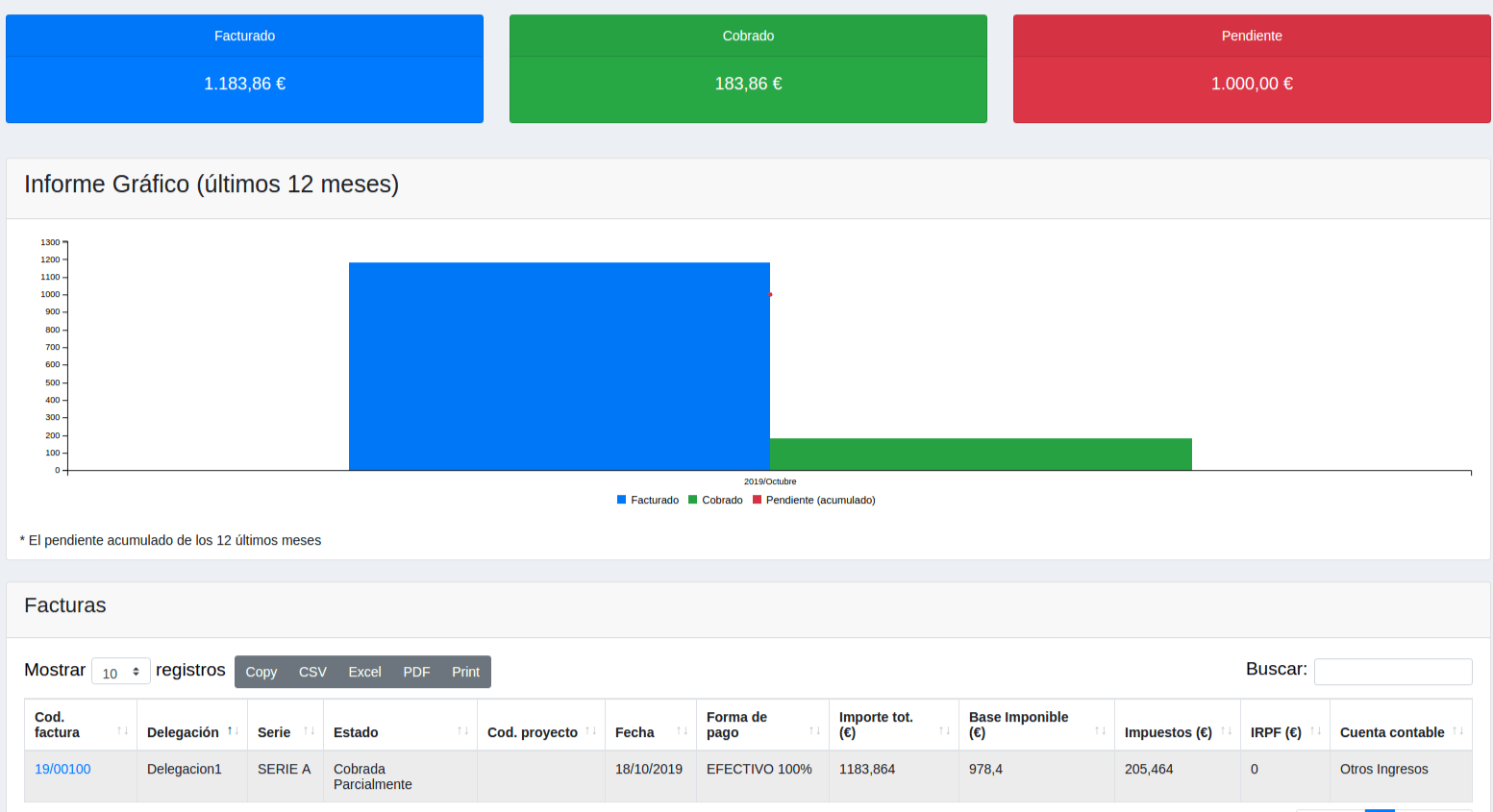Sort by Base Imponible column arrows
The height and width of the screenshot is (812, 1493).
pyautogui.click(x=1101, y=731)
